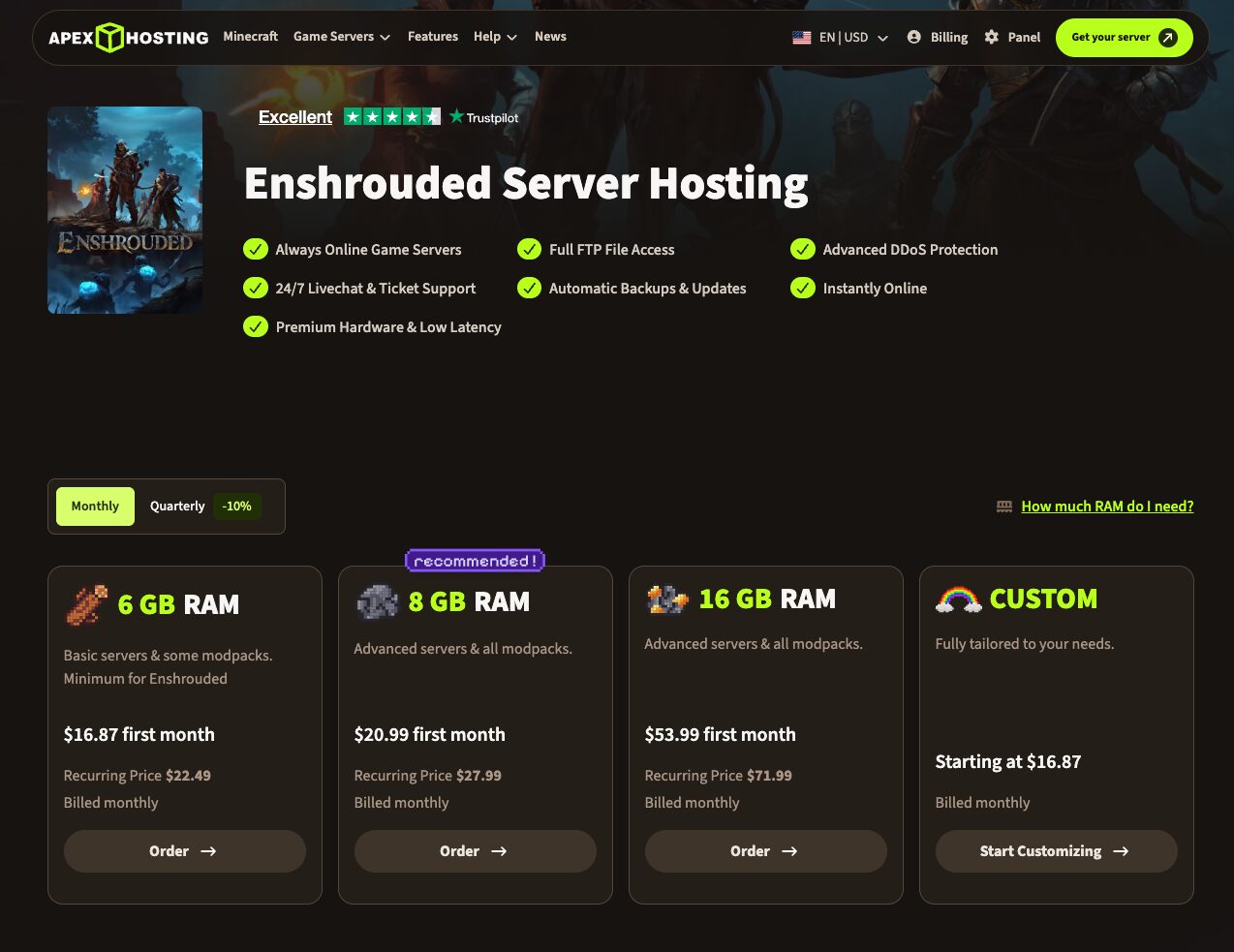
Task: Click the recommended badge on 8 GB plan
Action: click(475, 561)
